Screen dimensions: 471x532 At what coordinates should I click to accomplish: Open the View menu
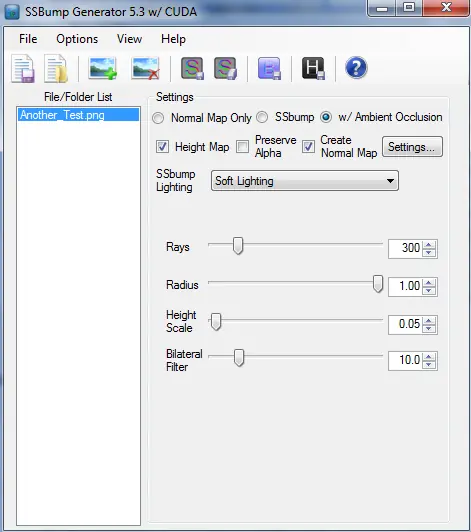(x=129, y=39)
